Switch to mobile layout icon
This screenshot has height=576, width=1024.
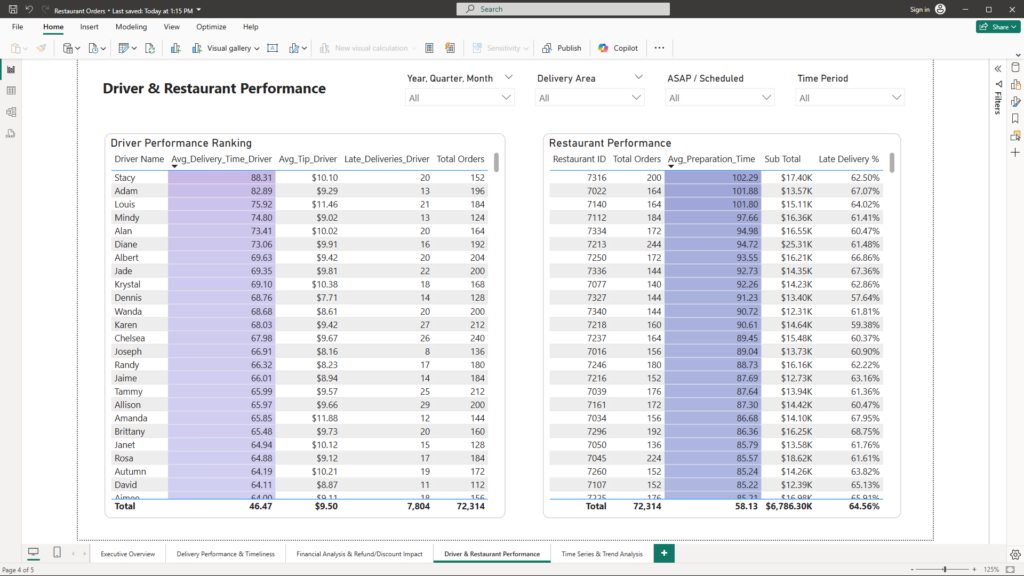coord(57,553)
